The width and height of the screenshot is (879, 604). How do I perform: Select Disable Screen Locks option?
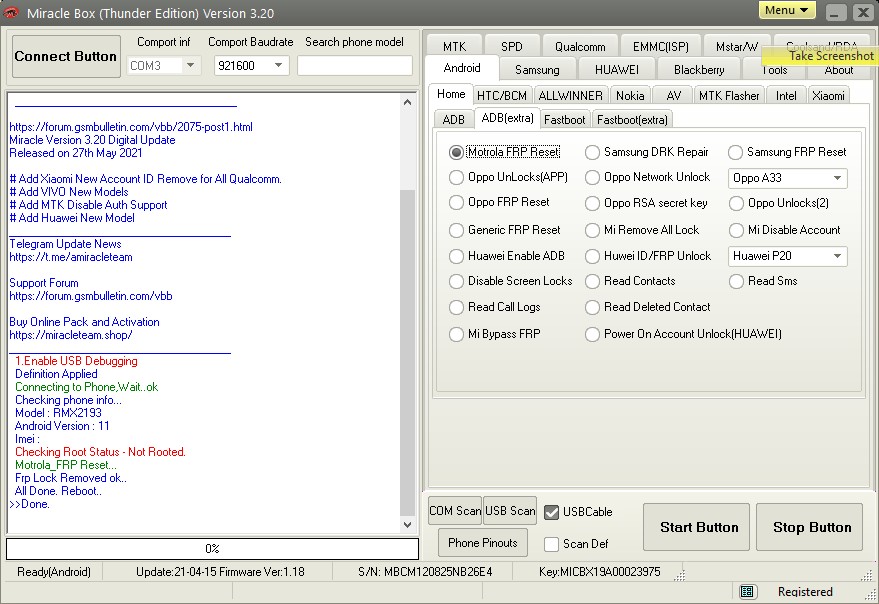pos(456,281)
